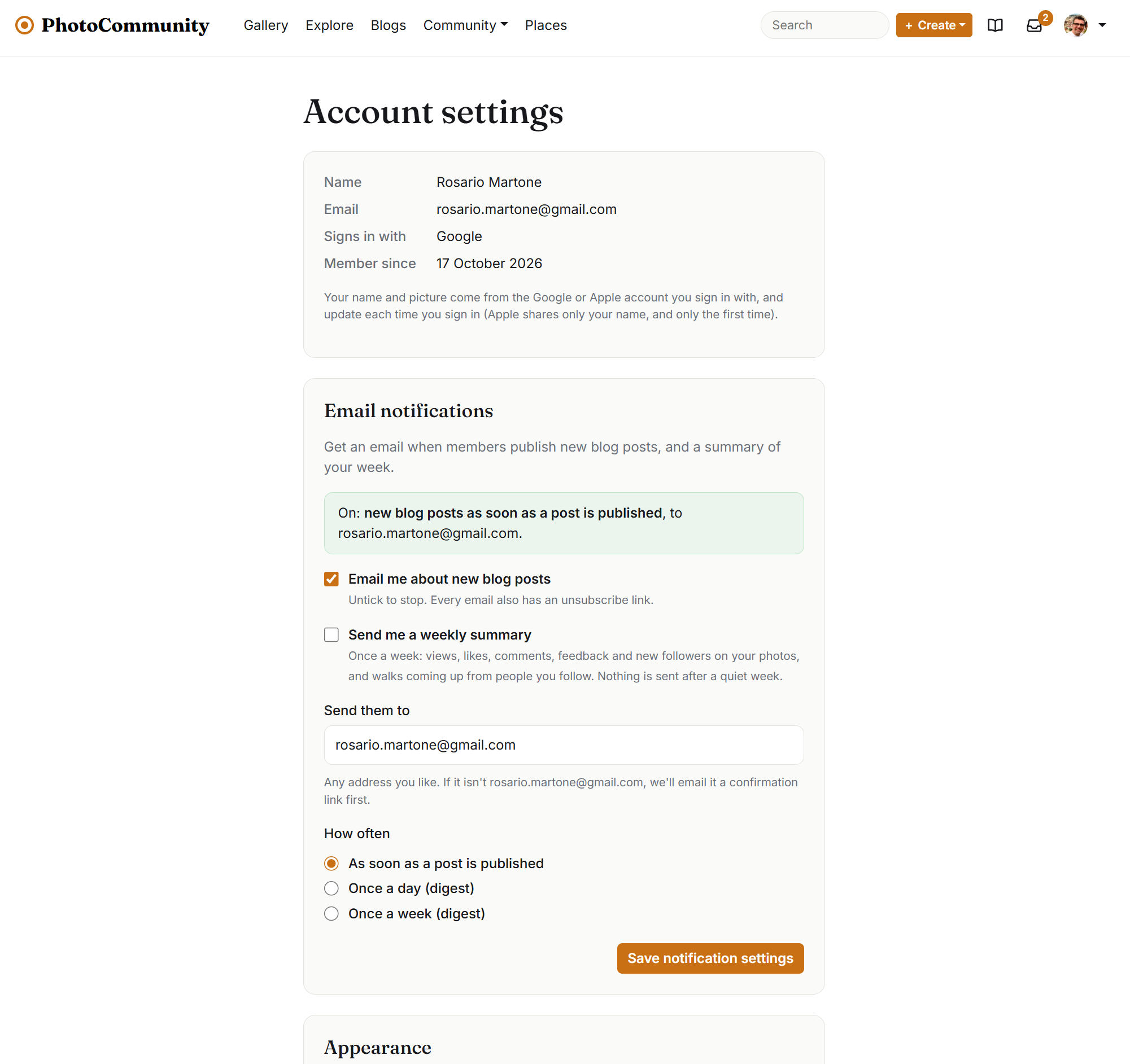This screenshot has width=1130, height=1064.
Task: Select As soon as a post is published
Action: [x=331, y=864]
